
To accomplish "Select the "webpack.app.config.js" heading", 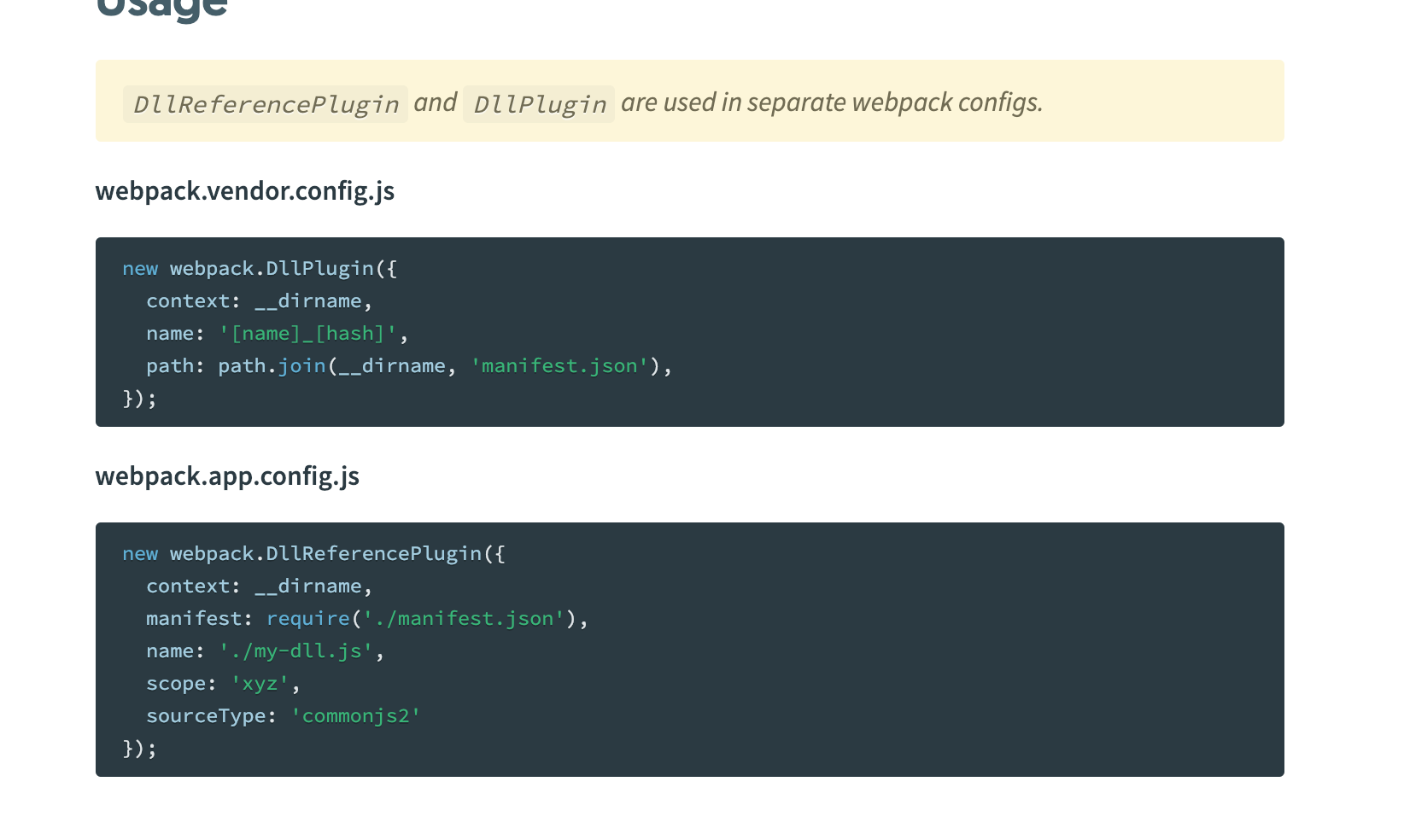I will 227,475.
